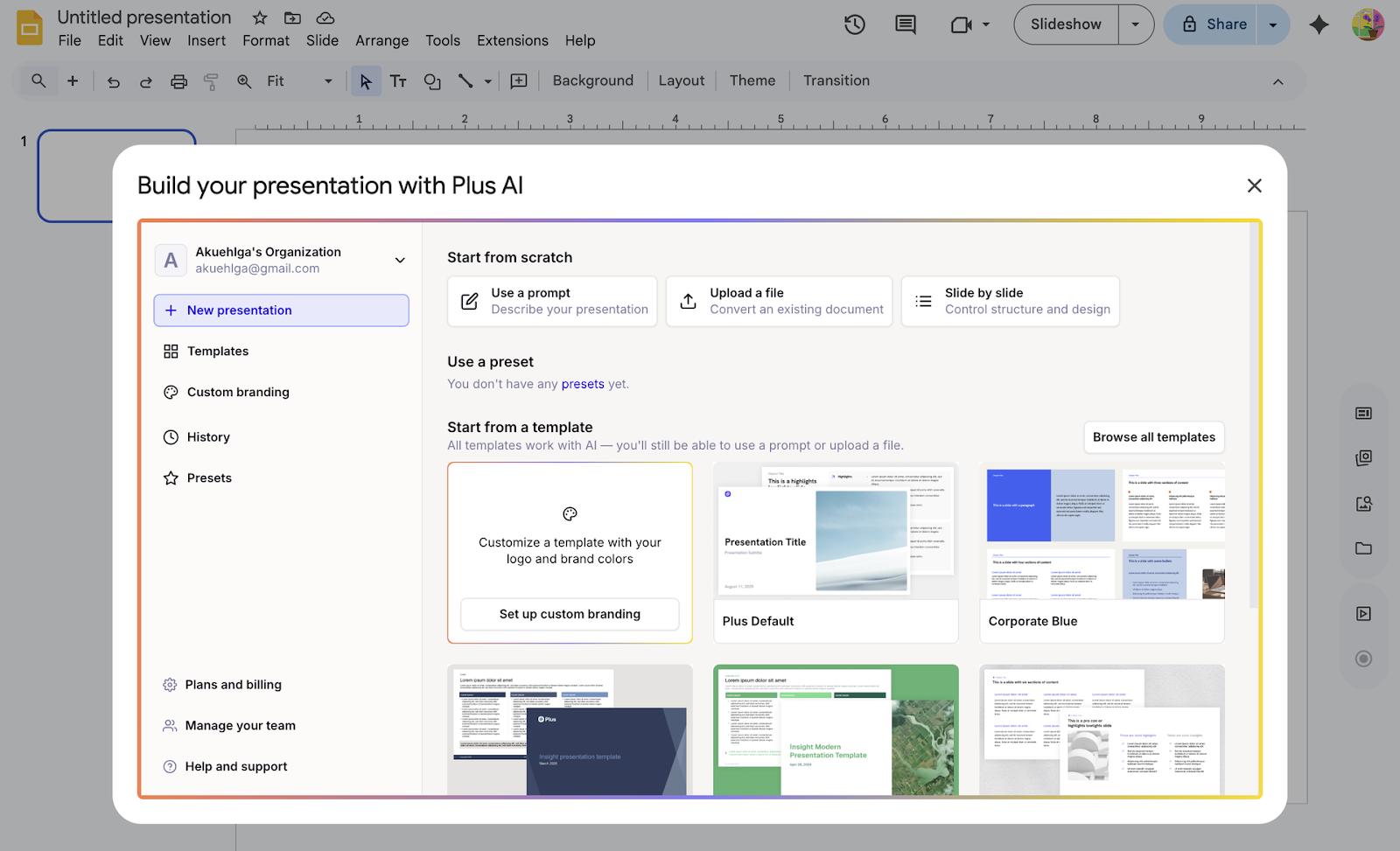Screen dimensions: 1400x851
Task: Open the comments icon in header
Action: (x=906, y=24)
